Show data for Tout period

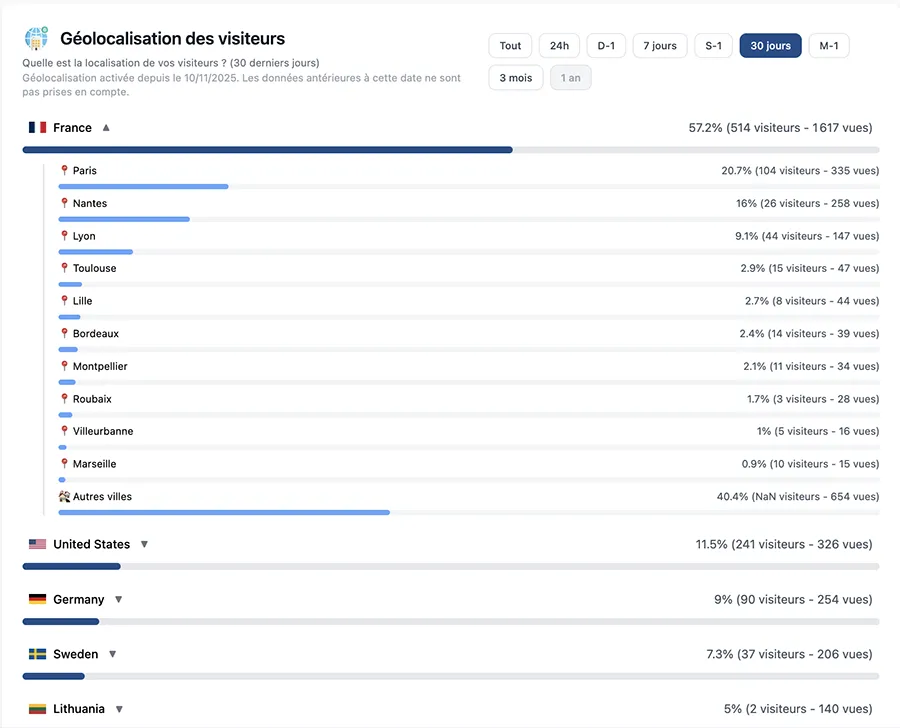[510, 46]
